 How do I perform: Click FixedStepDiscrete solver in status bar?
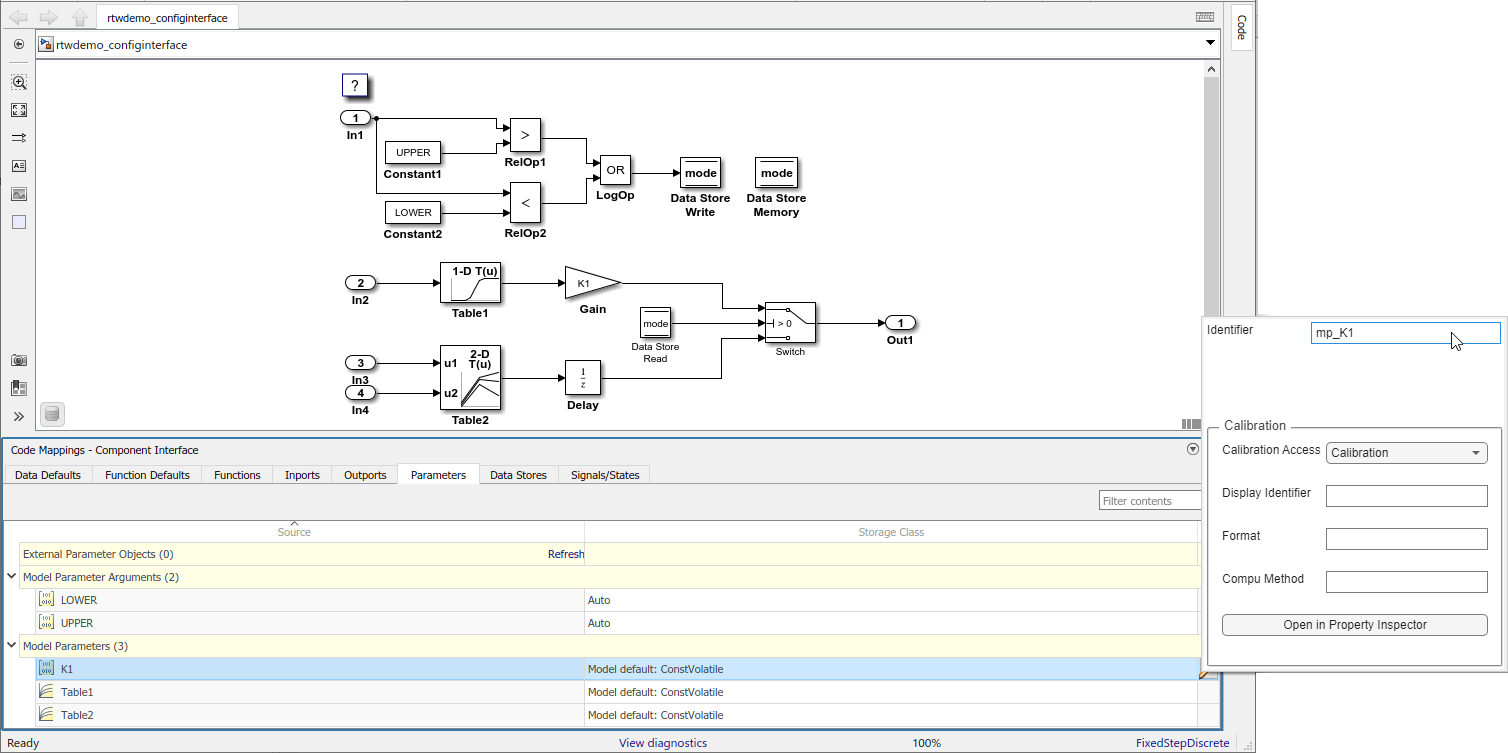pos(1182,743)
